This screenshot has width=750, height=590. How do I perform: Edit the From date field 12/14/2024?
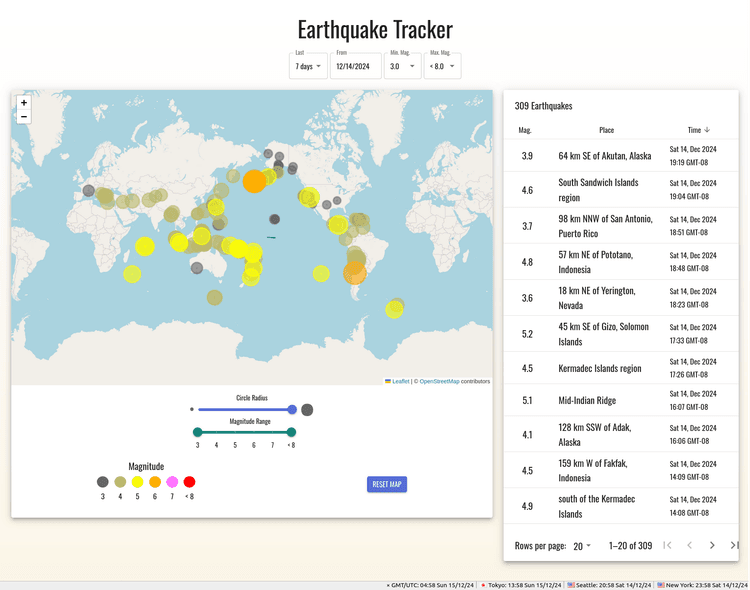click(x=356, y=66)
